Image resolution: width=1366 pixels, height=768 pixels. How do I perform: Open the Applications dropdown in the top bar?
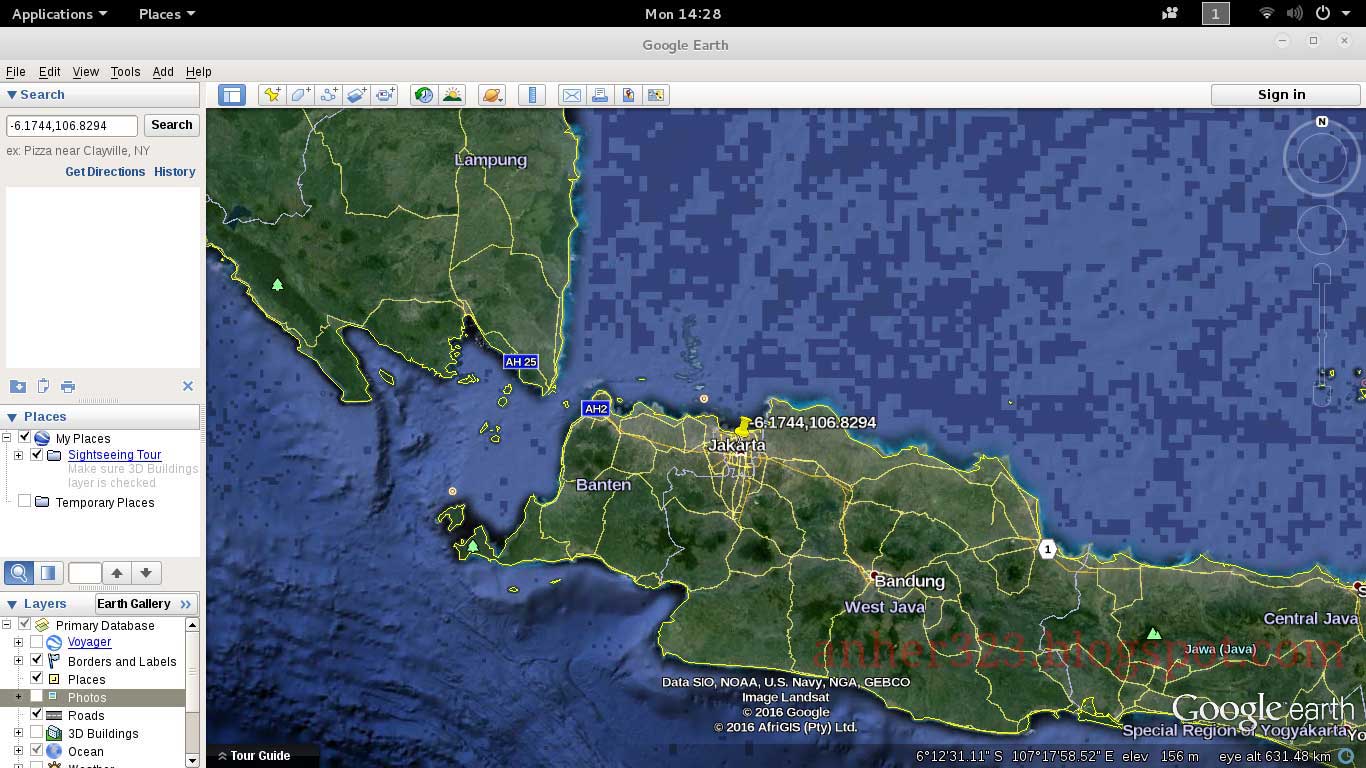pyautogui.click(x=59, y=14)
